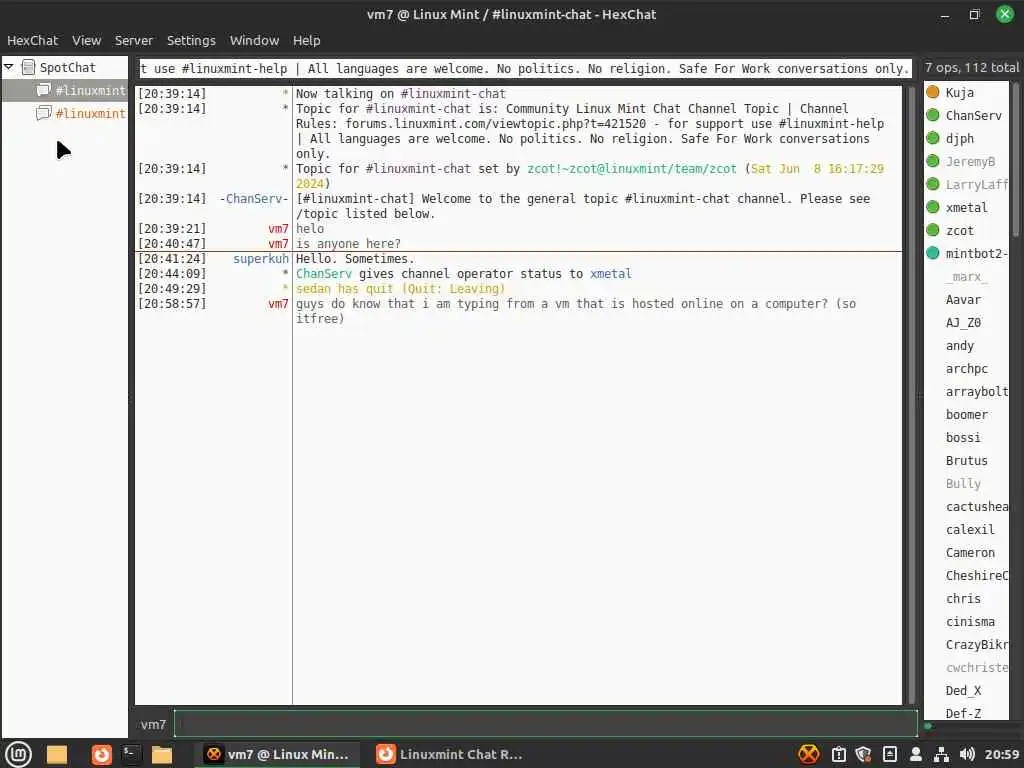This screenshot has height=768, width=1024.
Task: Open the Window menu
Action: (254, 40)
